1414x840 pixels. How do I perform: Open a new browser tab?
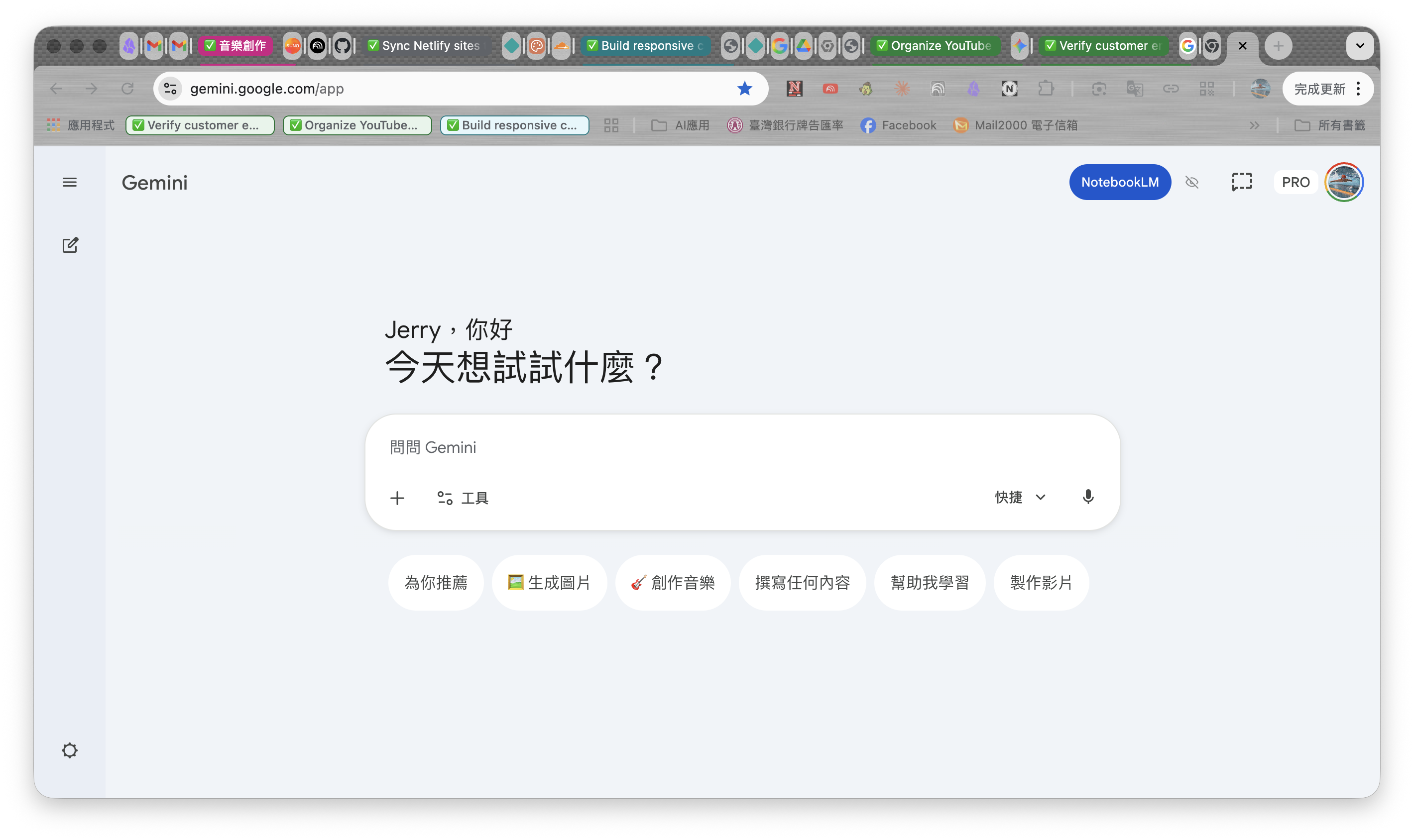pyautogui.click(x=1278, y=46)
